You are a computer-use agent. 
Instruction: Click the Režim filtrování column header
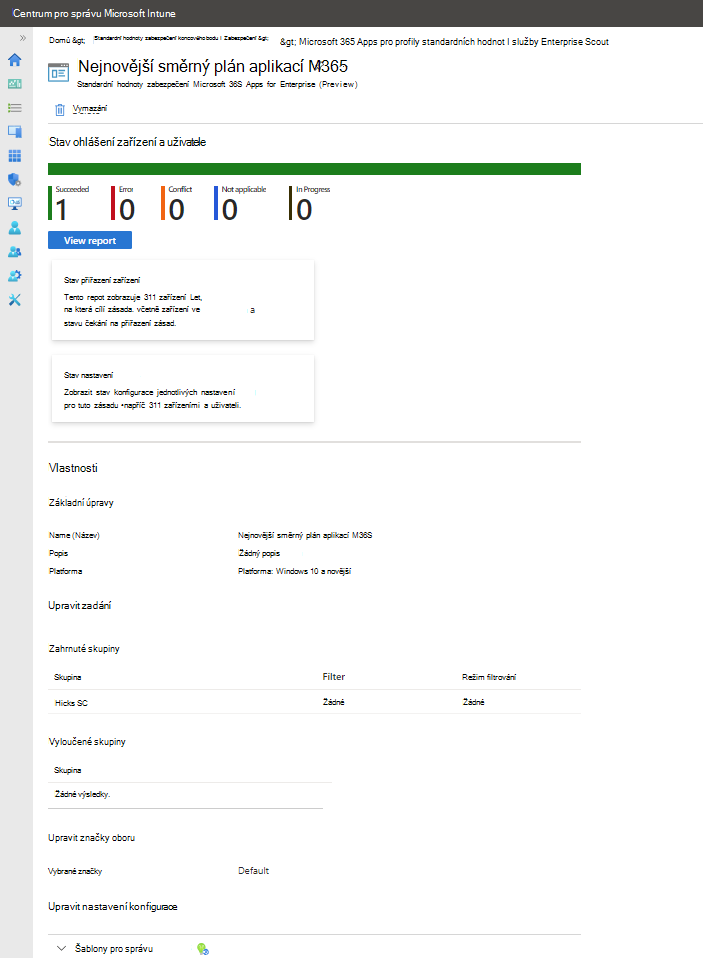tap(489, 677)
